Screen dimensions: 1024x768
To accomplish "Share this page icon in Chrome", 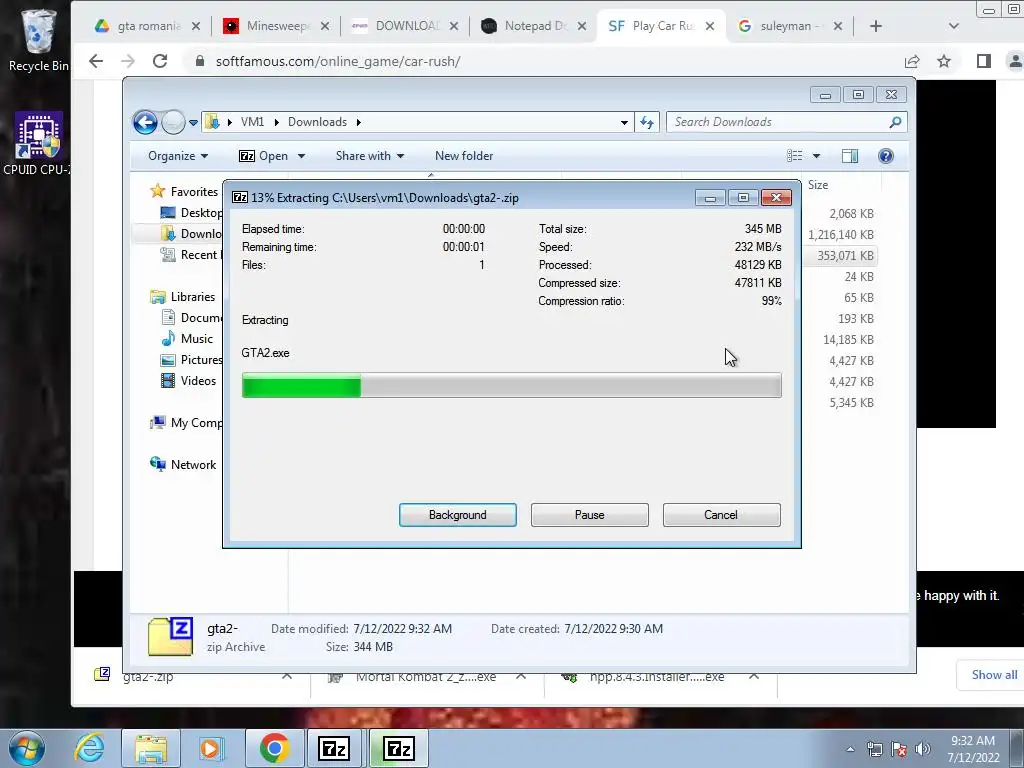I will point(912,61).
